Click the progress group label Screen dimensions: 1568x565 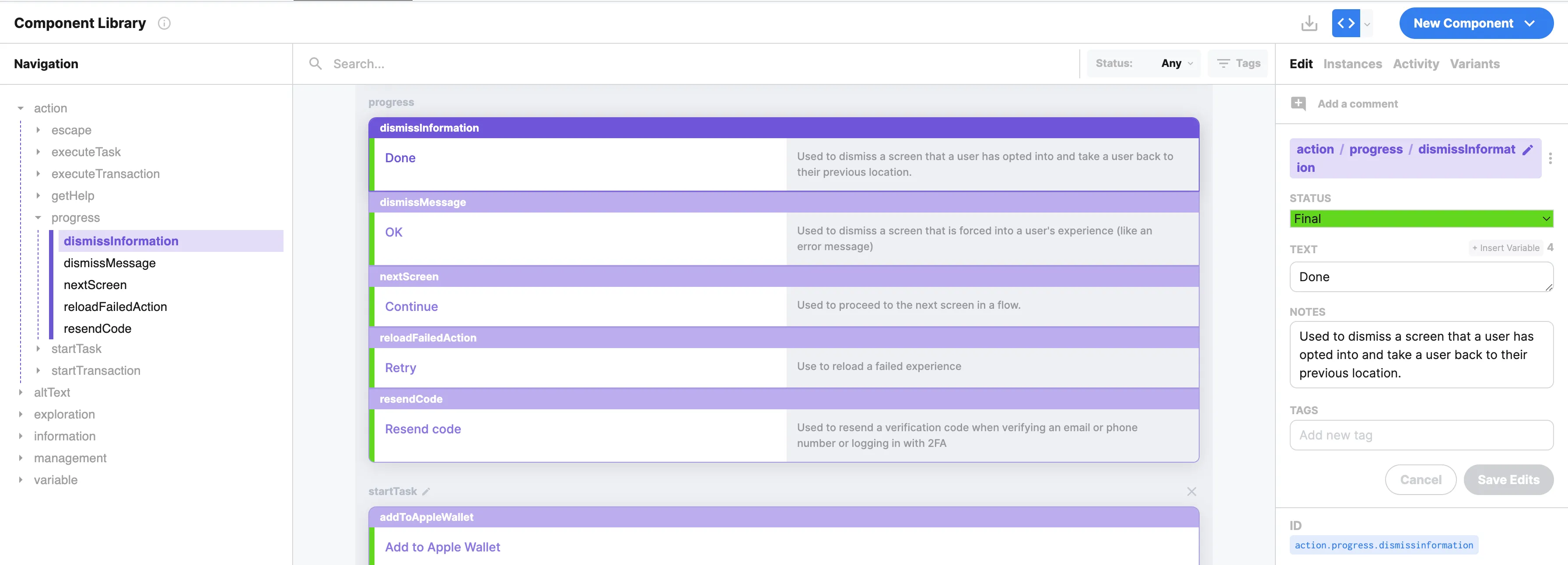pos(391,102)
